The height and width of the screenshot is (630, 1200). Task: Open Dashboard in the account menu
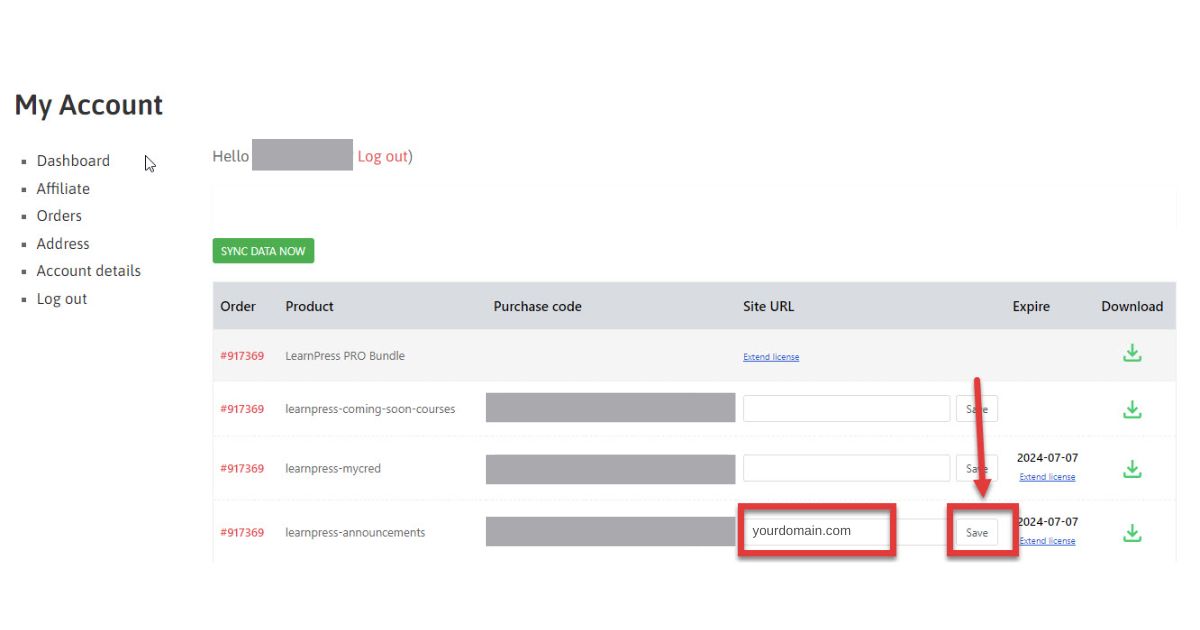click(x=73, y=161)
